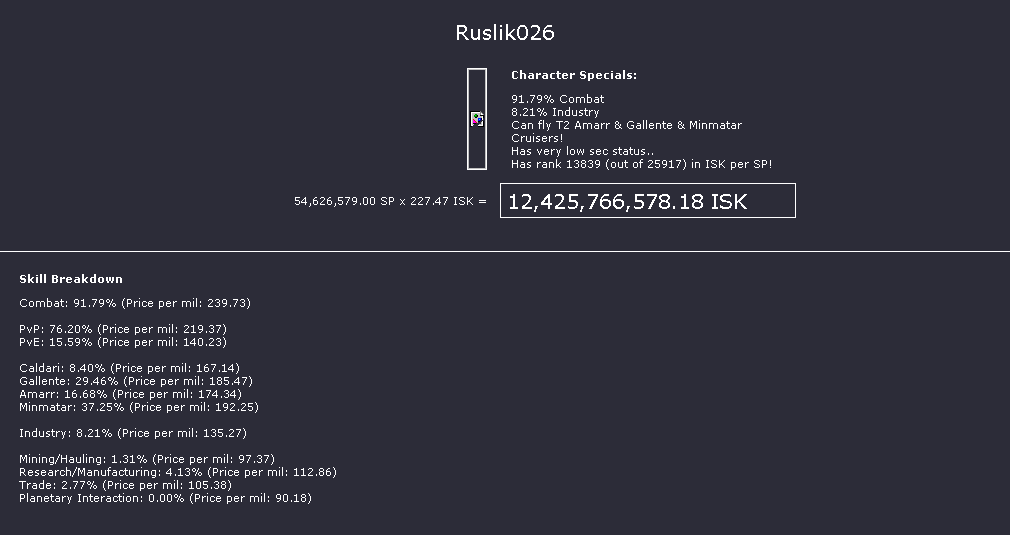Click the Caldari 8.40% row
Screen dimensions: 1010x536
pos(129,368)
